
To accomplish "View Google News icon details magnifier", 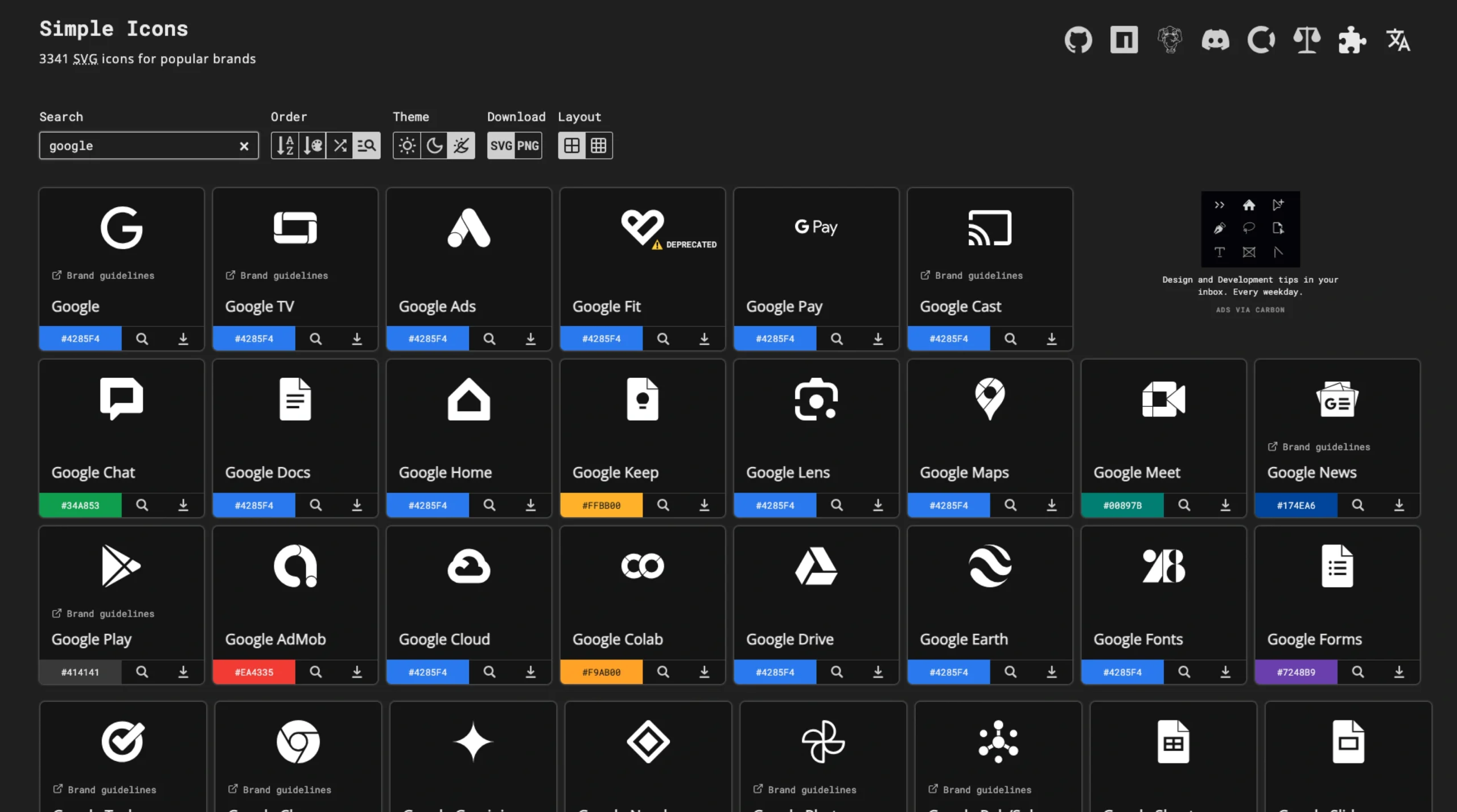I will click(1358, 505).
